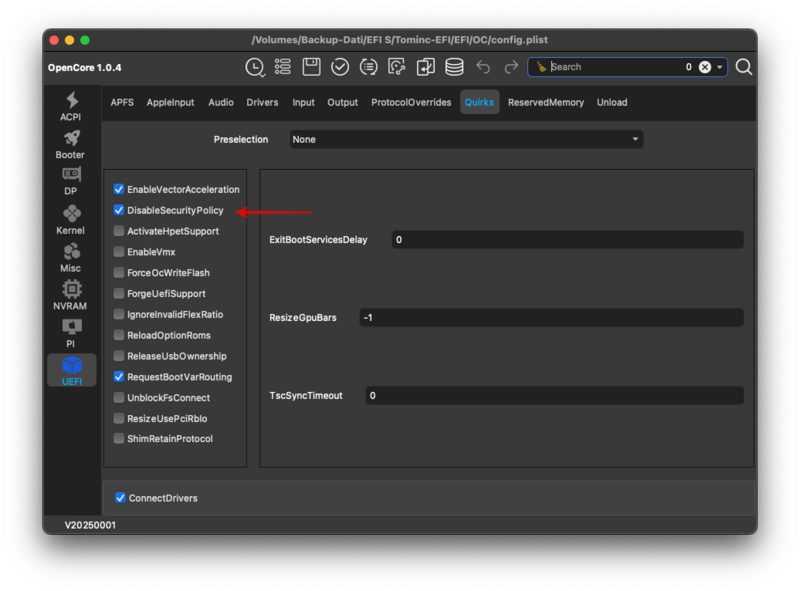Enable ReloadOptionRoms checkbox

pos(119,335)
